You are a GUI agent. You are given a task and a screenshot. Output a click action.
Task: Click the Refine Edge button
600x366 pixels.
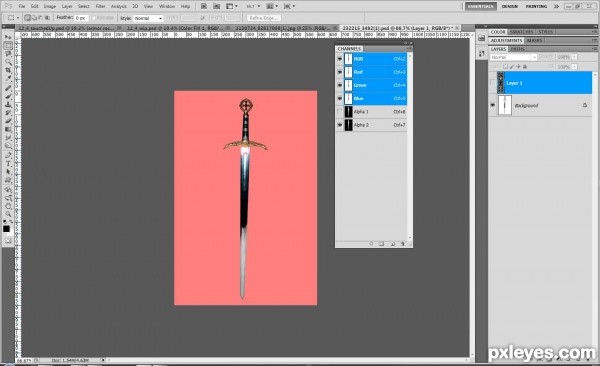tap(264, 18)
